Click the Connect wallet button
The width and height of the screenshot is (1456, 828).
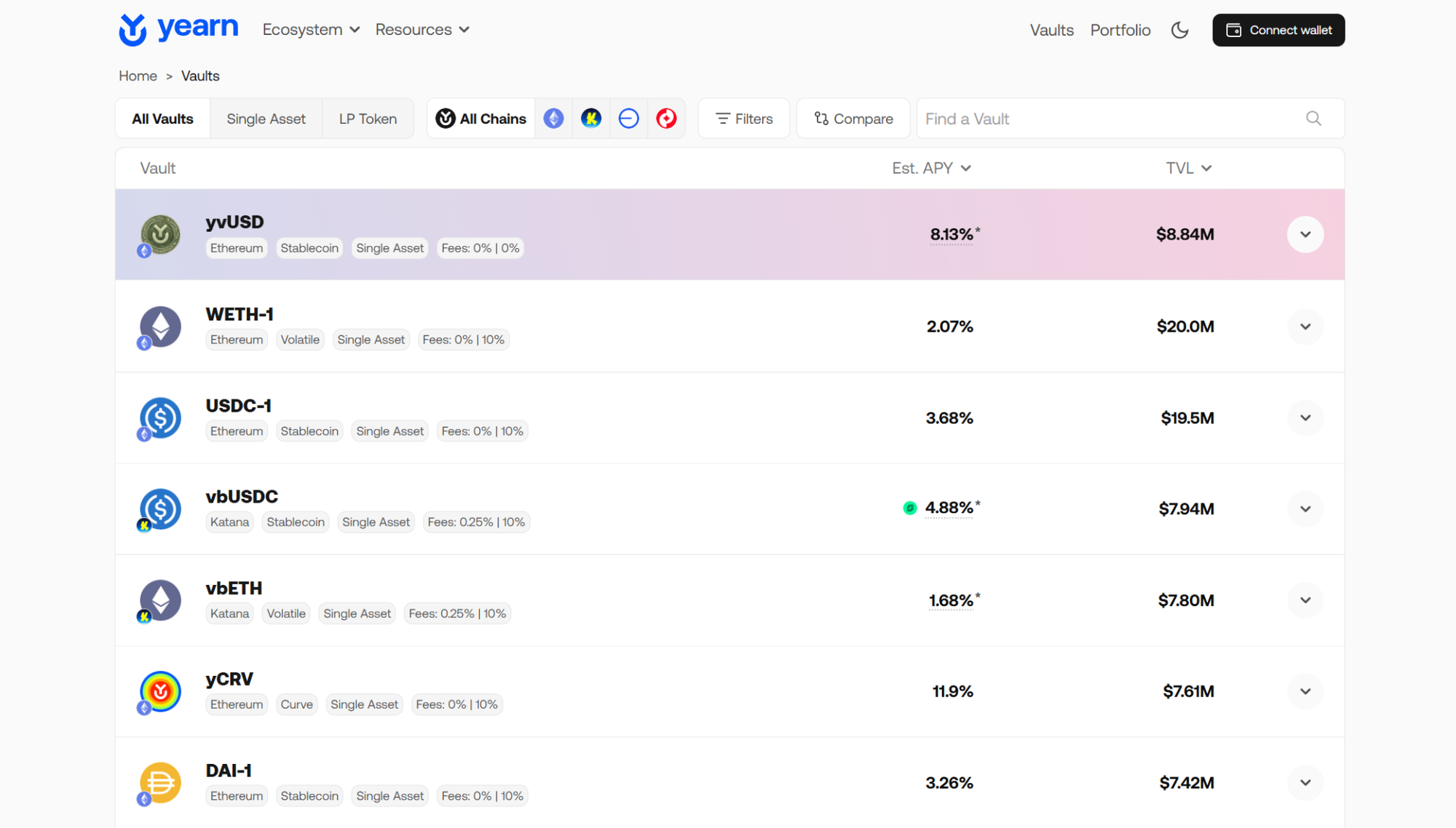[x=1278, y=30]
